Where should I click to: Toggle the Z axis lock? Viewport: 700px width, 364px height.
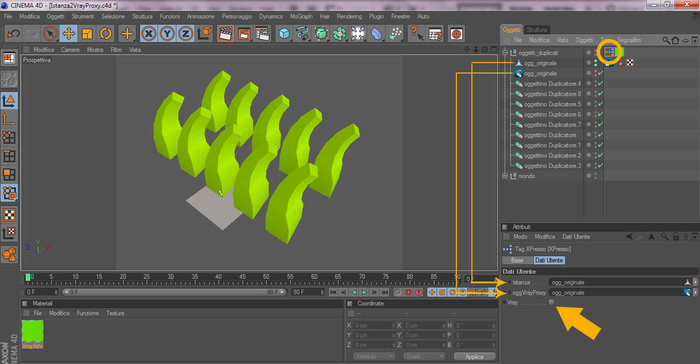(185, 33)
